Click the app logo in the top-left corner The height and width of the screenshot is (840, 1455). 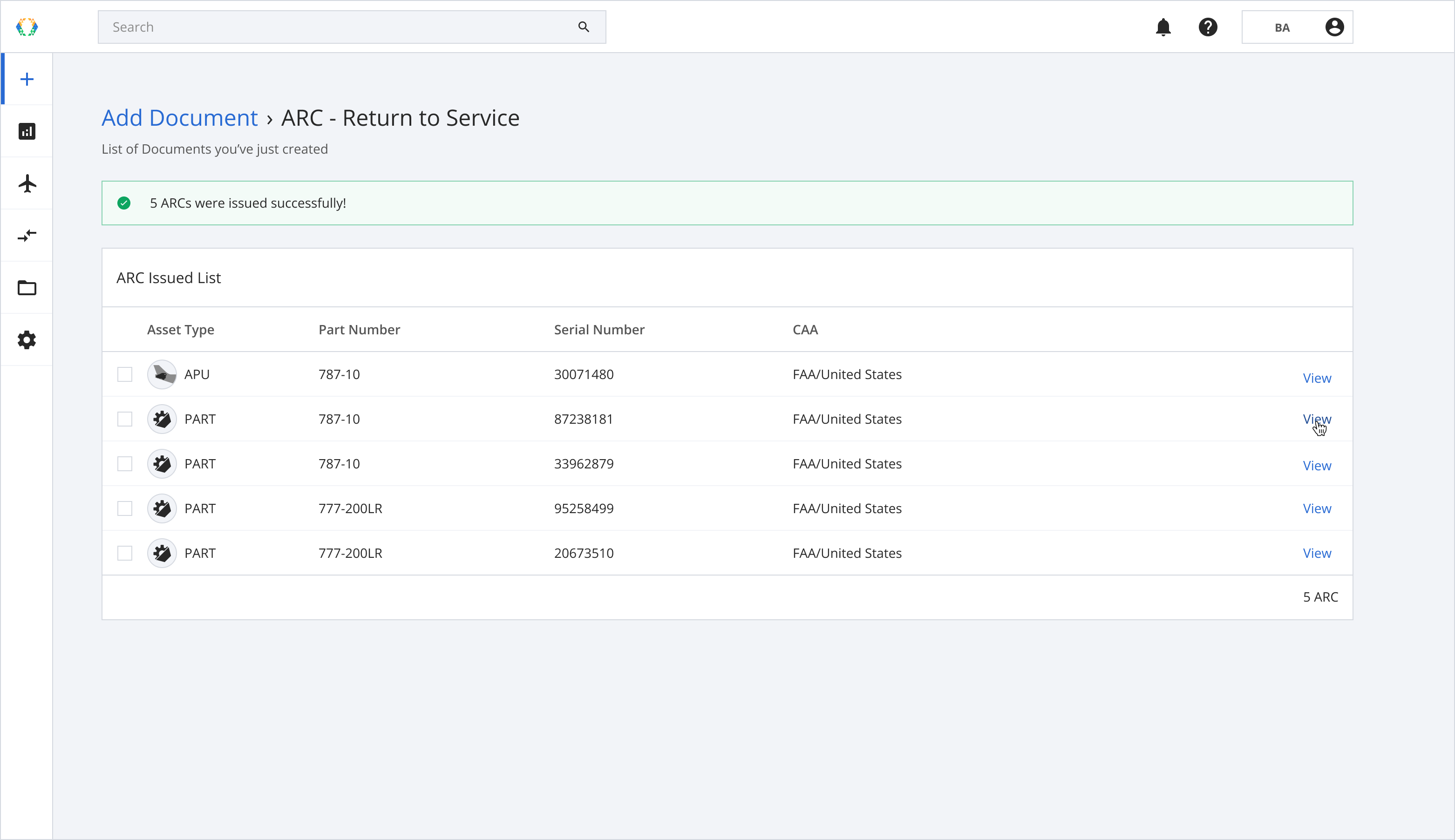27,27
